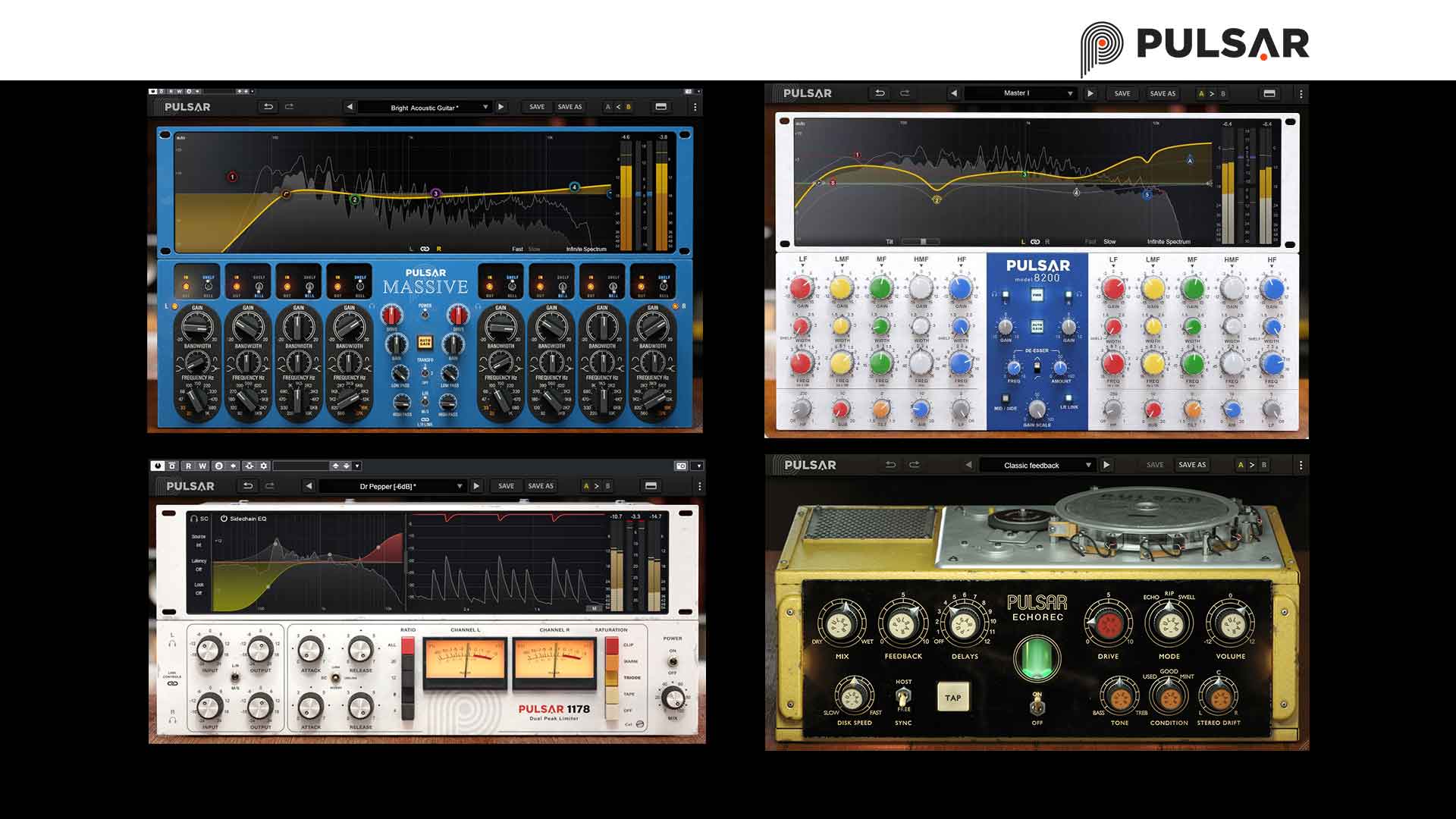
Task: Click the sidechain headphone icon in Pulsar 1178
Action: tap(195, 519)
